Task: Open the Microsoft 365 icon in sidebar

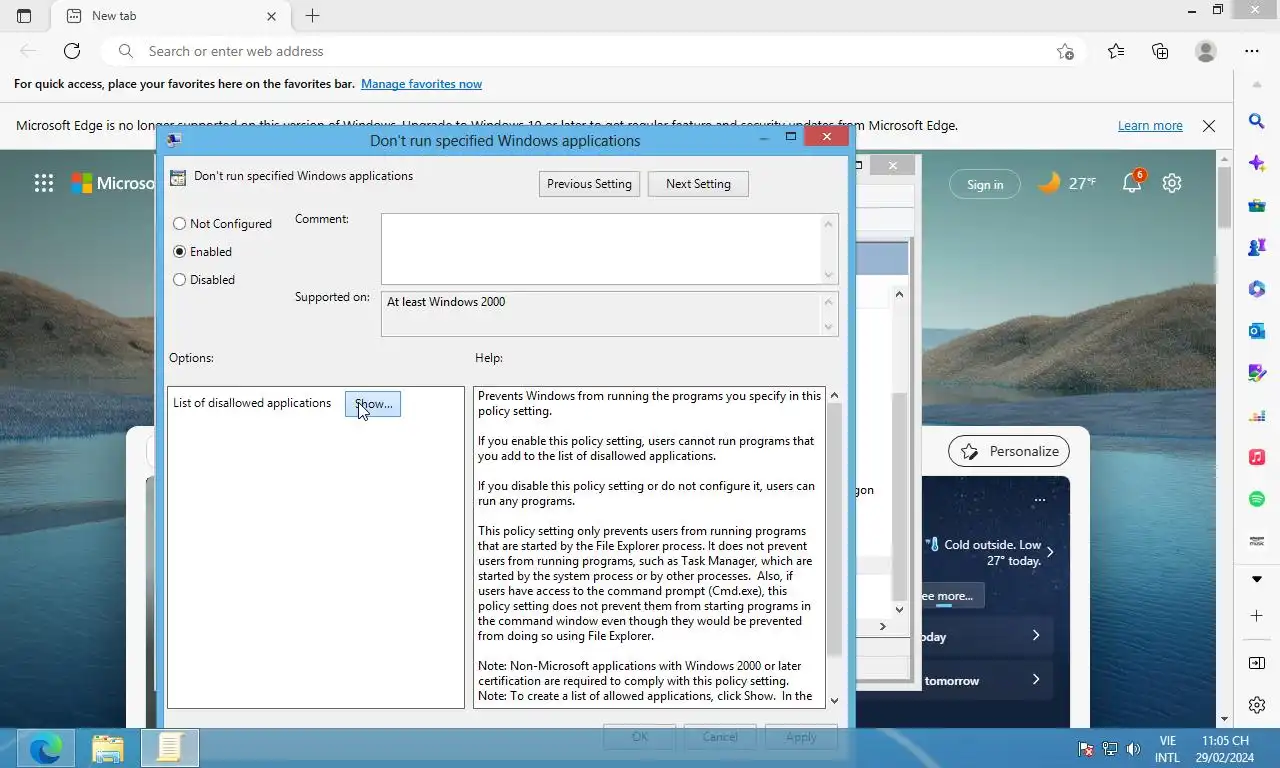Action: (x=1257, y=289)
